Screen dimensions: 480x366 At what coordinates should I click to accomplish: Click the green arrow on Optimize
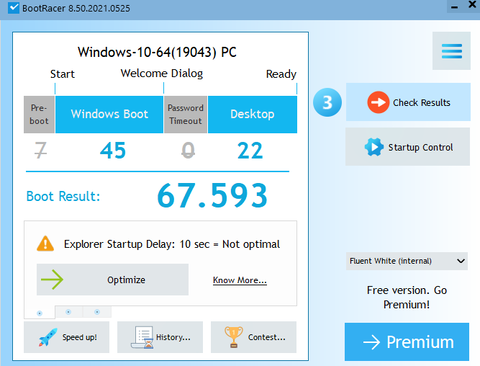[x=52, y=280]
